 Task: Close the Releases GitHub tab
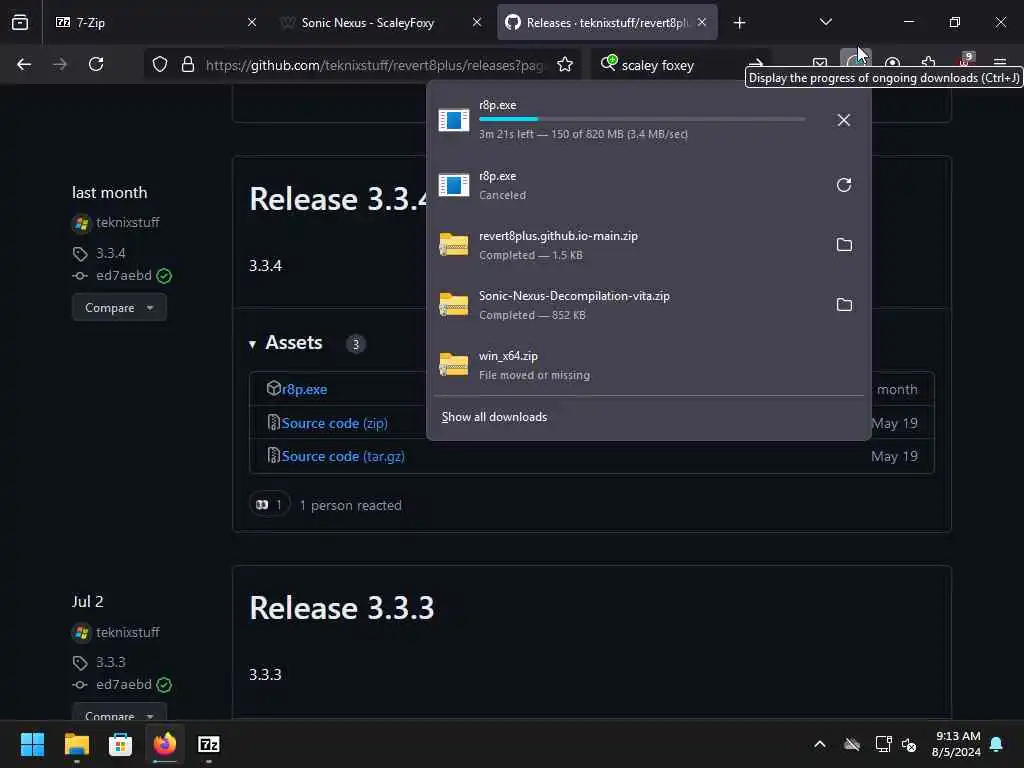[702, 22]
